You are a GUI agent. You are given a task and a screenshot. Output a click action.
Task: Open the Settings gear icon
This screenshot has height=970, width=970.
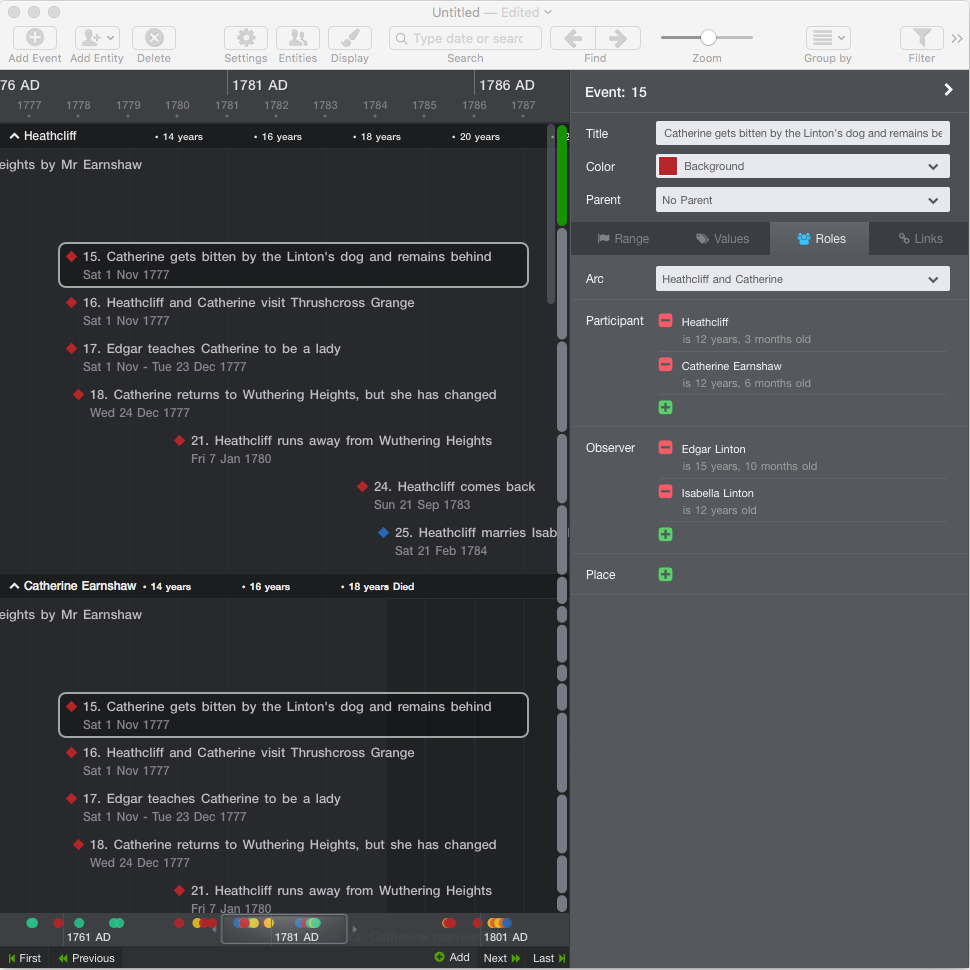(245, 38)
